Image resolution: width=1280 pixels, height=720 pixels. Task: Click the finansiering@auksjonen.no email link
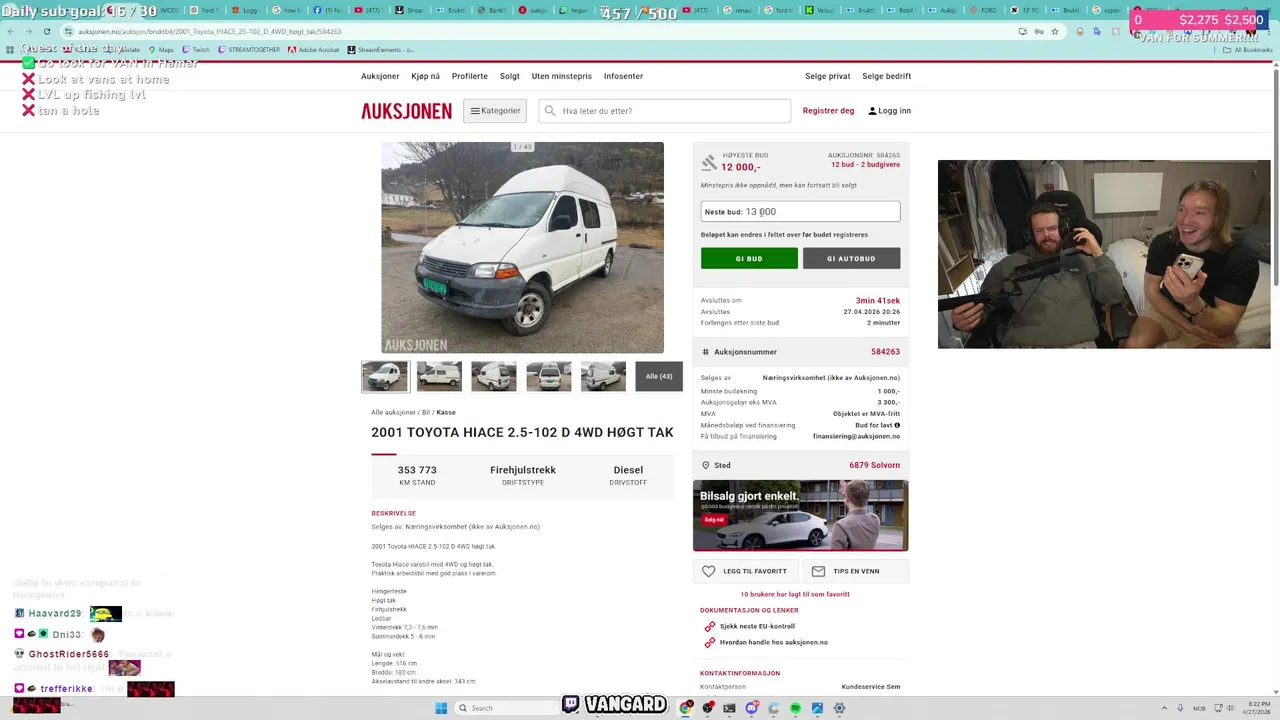(x=856, y=436)
